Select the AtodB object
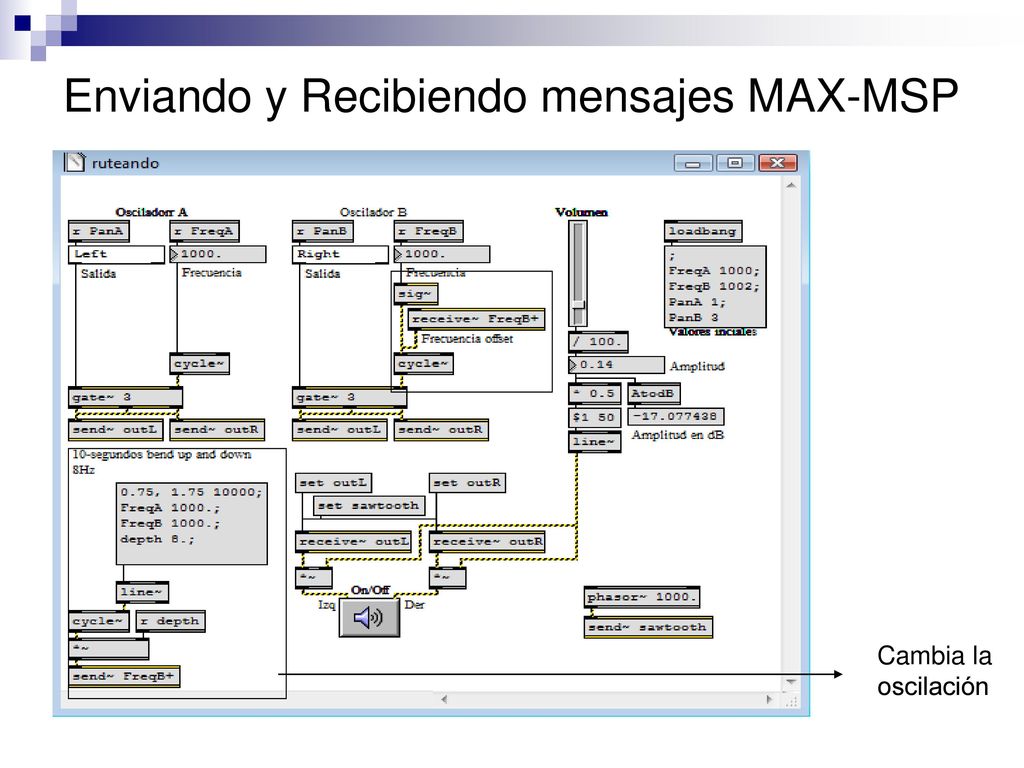The image size is (1024, 768). point(654,394)
